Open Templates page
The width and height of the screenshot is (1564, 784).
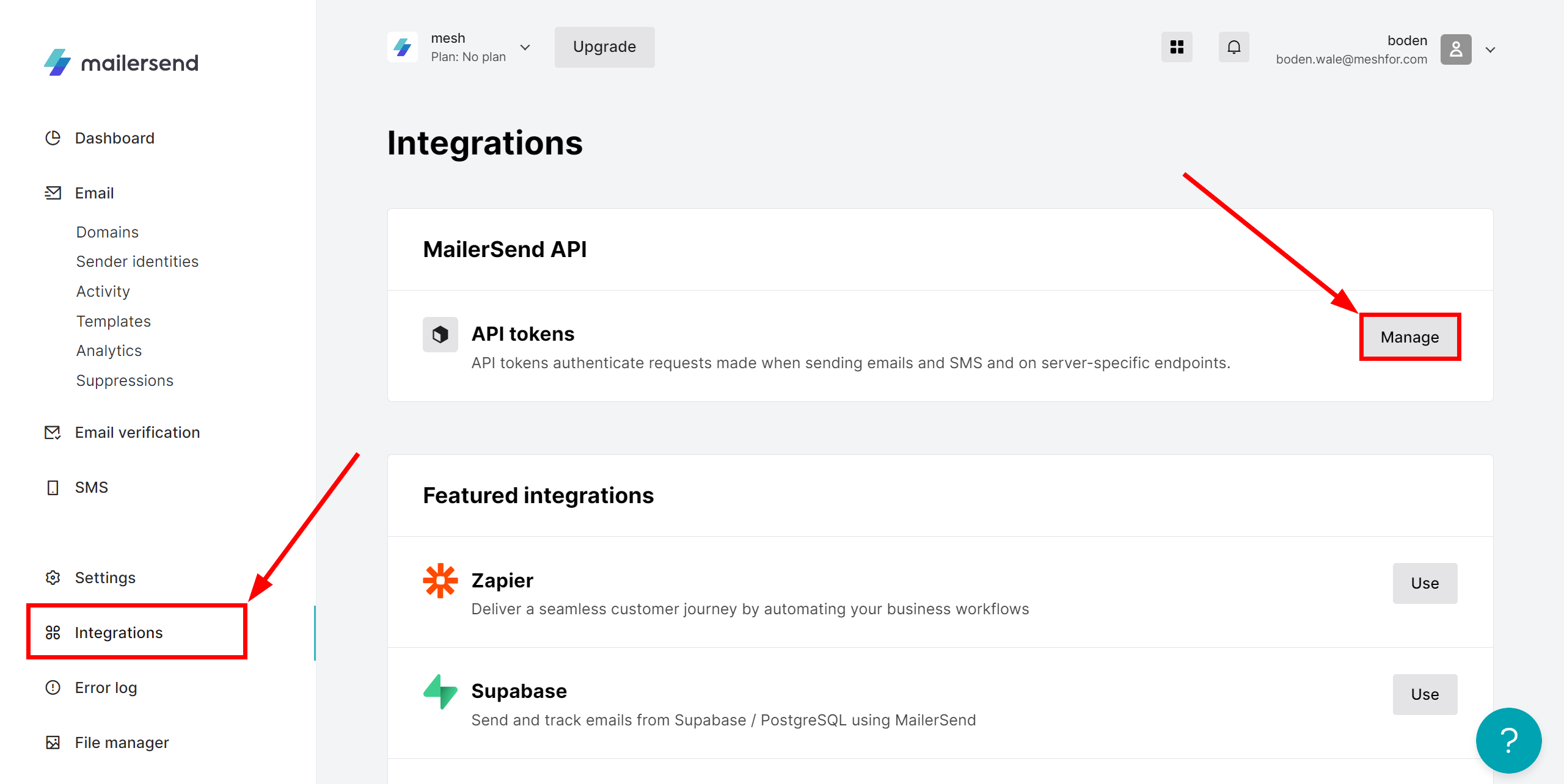114,321
